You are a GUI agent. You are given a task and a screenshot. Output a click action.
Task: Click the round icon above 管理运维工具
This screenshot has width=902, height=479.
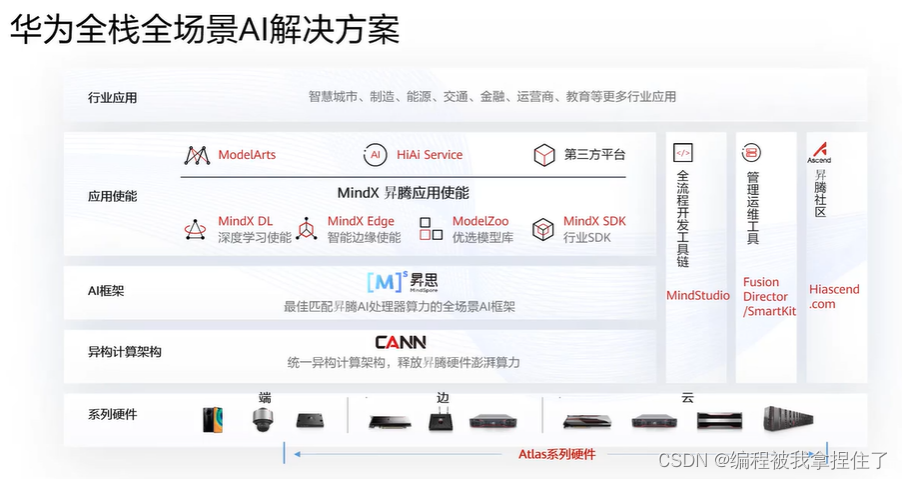pos(751,153)
